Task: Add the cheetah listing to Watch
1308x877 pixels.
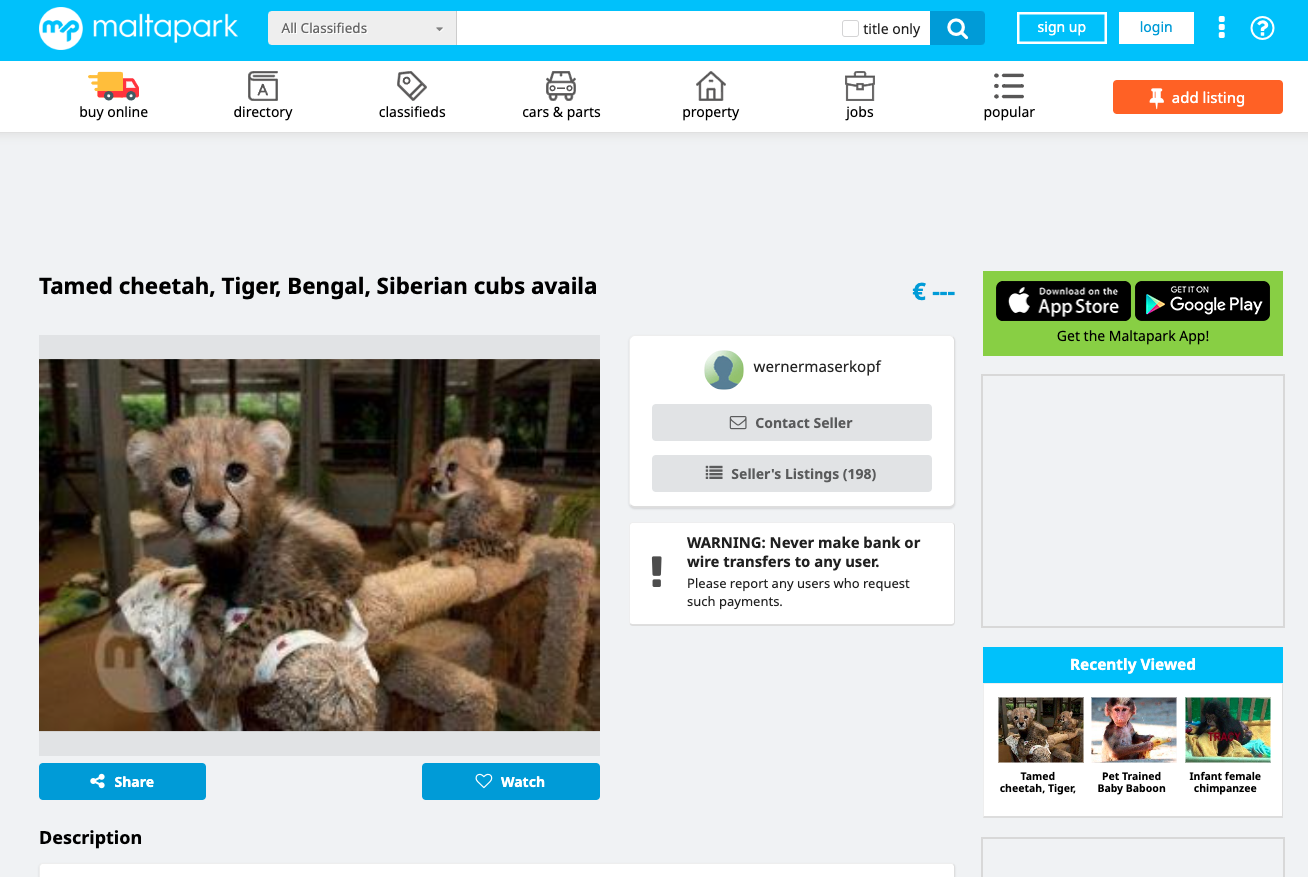Action: click(x=510, y=781)
